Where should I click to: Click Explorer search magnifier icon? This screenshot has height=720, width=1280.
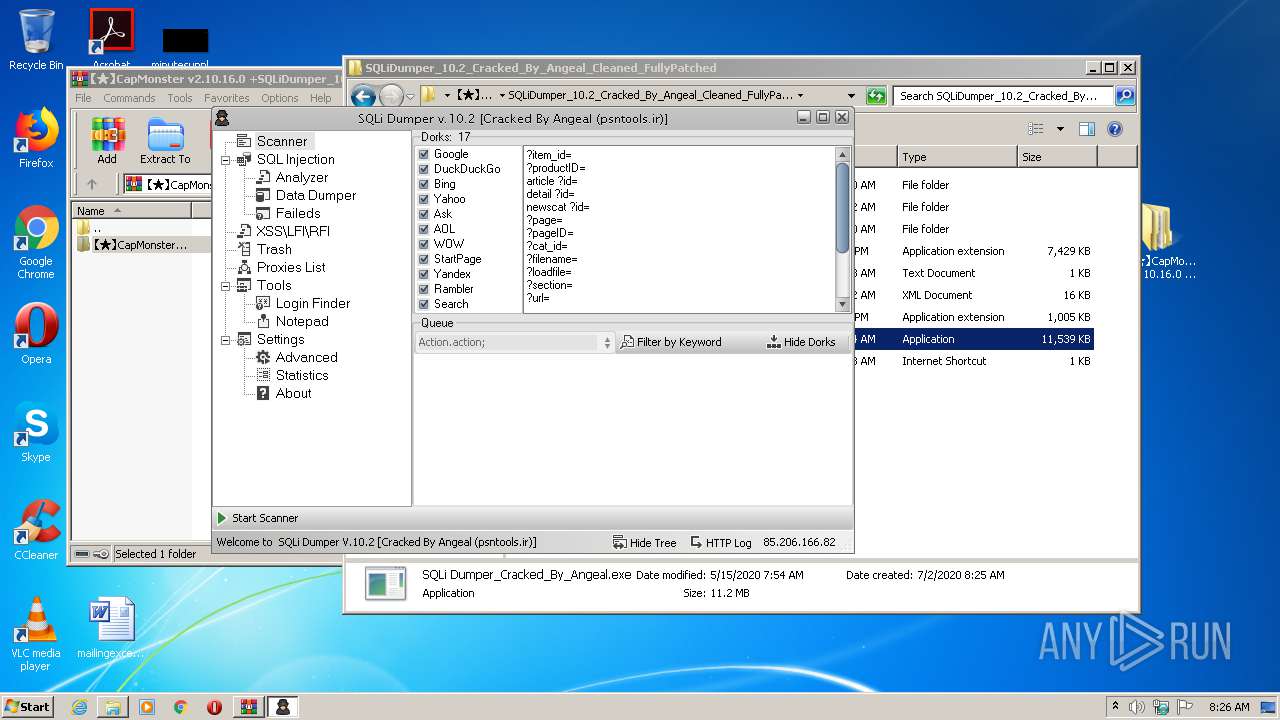click(1124, 96)
